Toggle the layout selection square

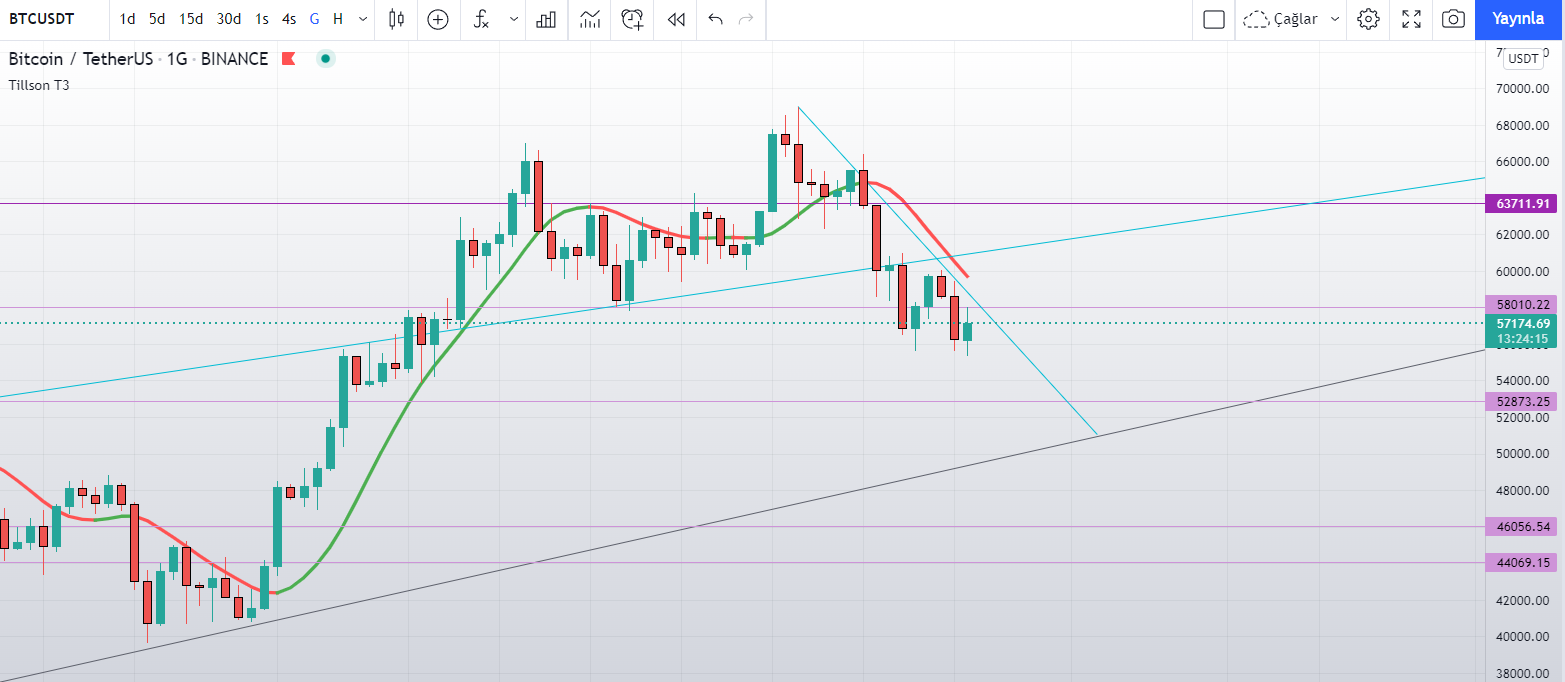click(x=1214, y=19)
